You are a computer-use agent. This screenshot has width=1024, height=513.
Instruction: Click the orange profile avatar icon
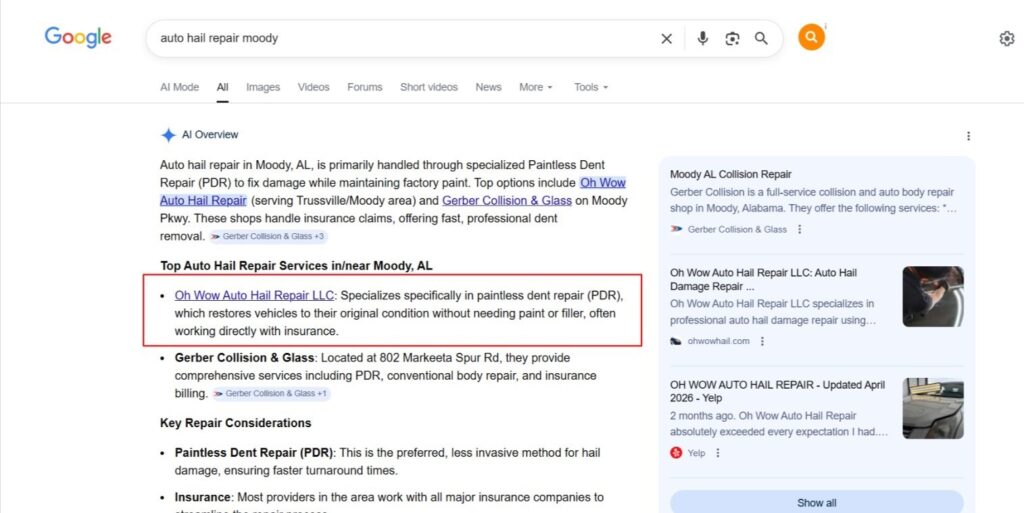811,38
